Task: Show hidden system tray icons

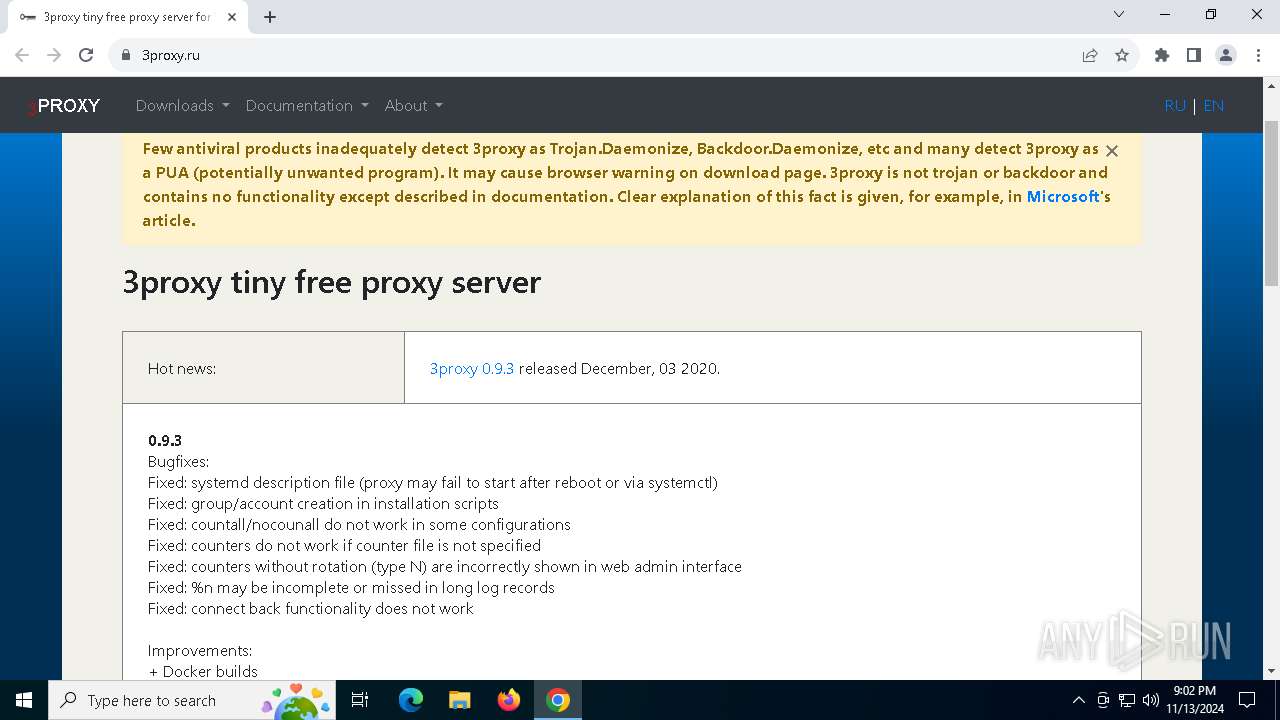Action: (x=1078, y=700)
